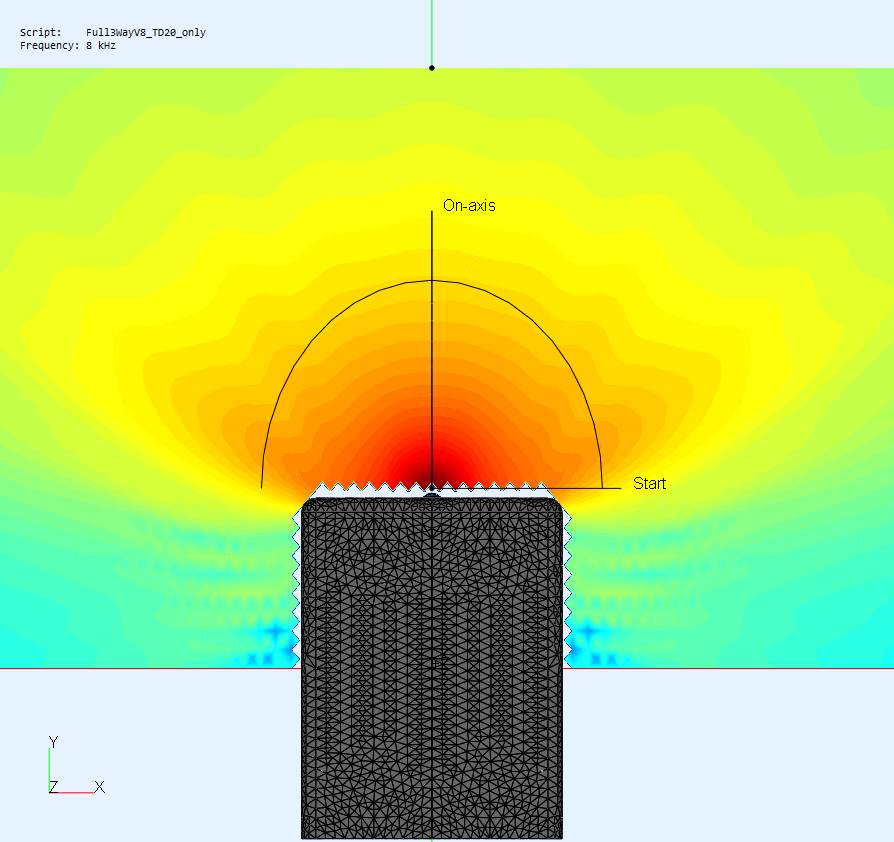Click the 'On-axis' label
The width and height of the screenshot is (894, 842).
point(469,206)
